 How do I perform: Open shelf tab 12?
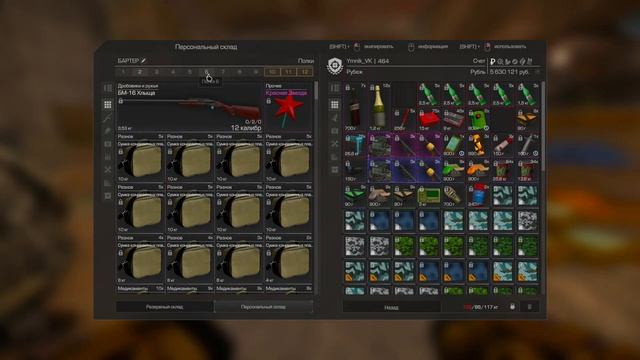tap(305, 72)
